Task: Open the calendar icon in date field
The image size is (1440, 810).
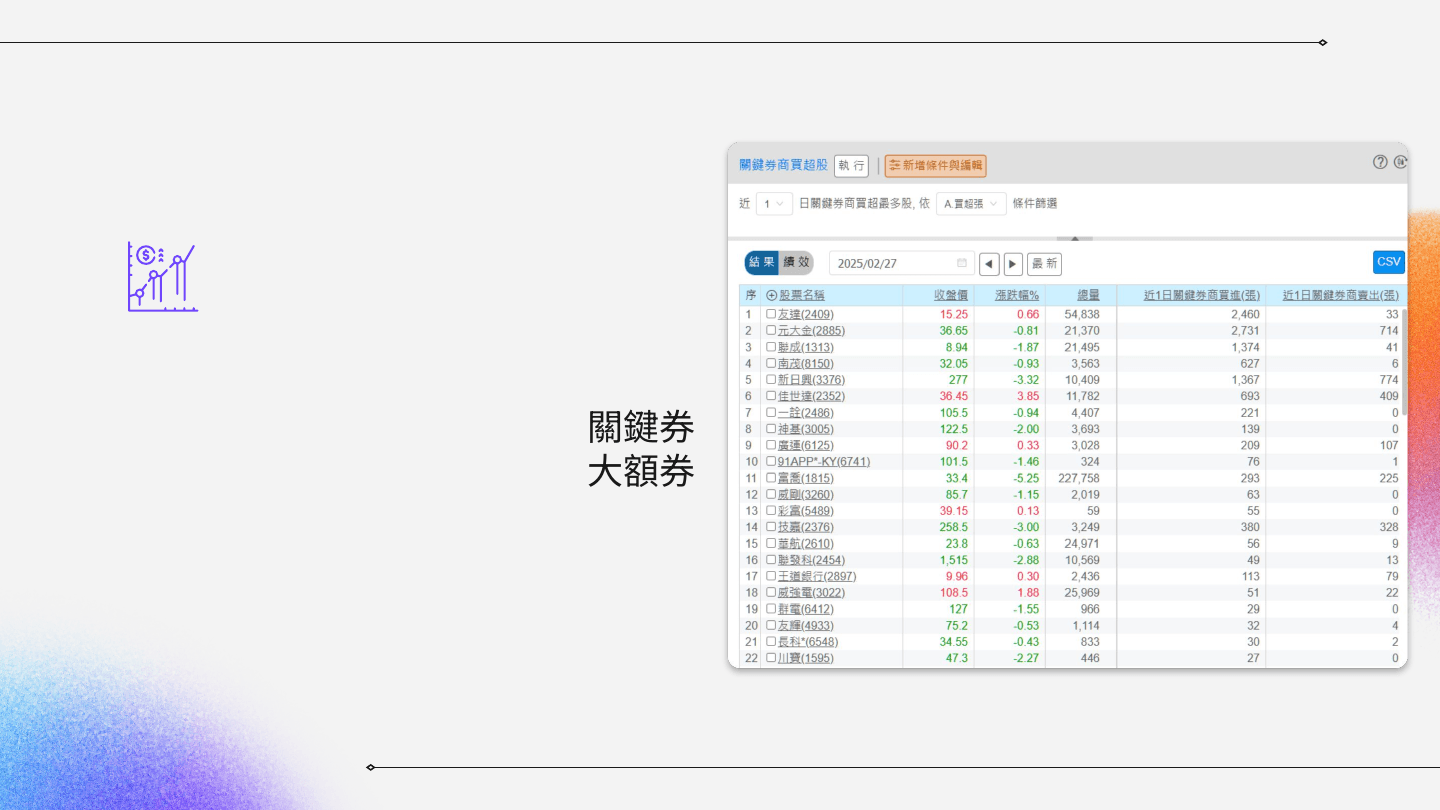Action: (x=962, y=264)
